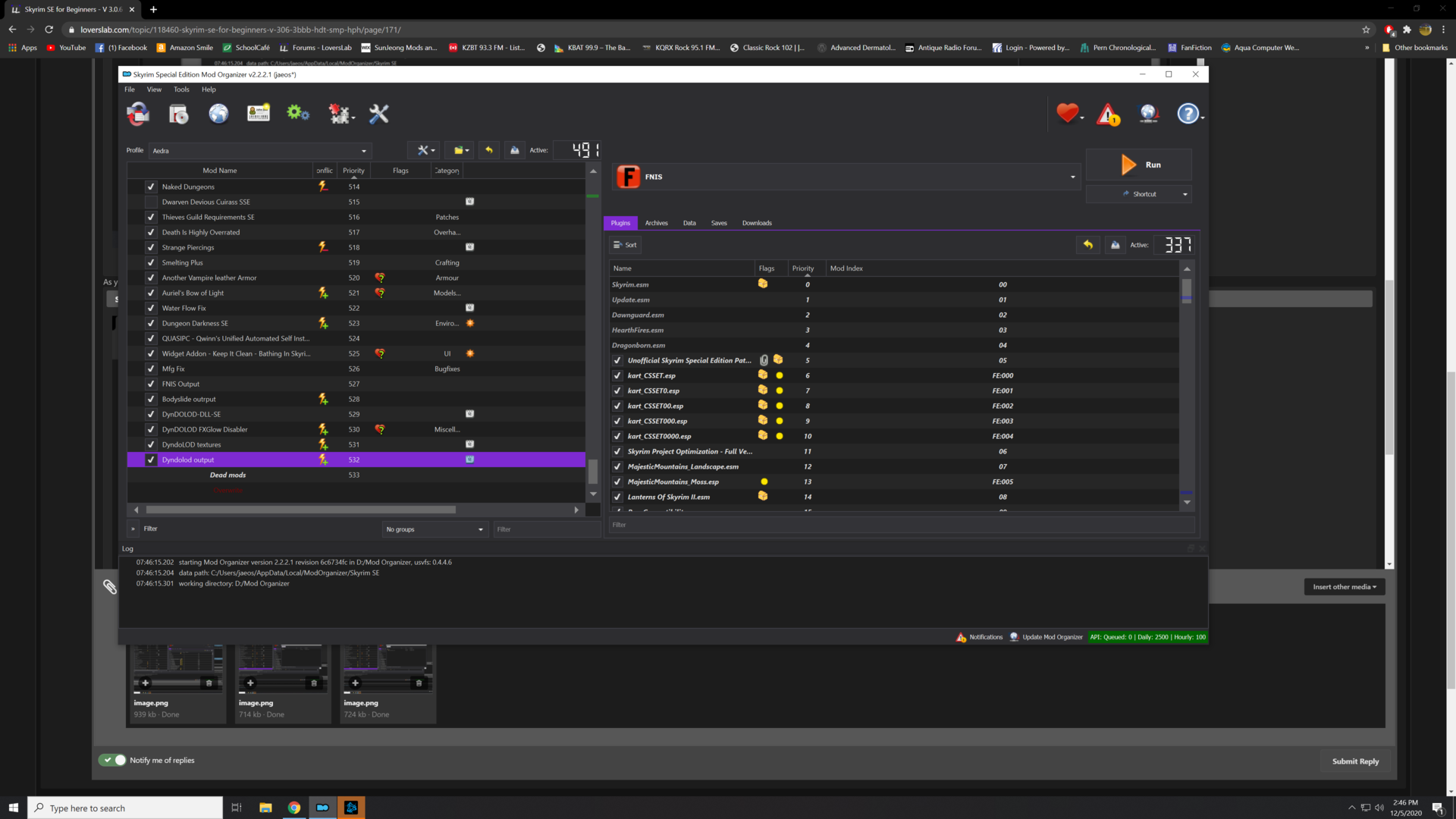This screenshot has height=819, width=1456.
Task: Click FNIS executable icon
Action: pyautogui.click(x=628, y=177)
